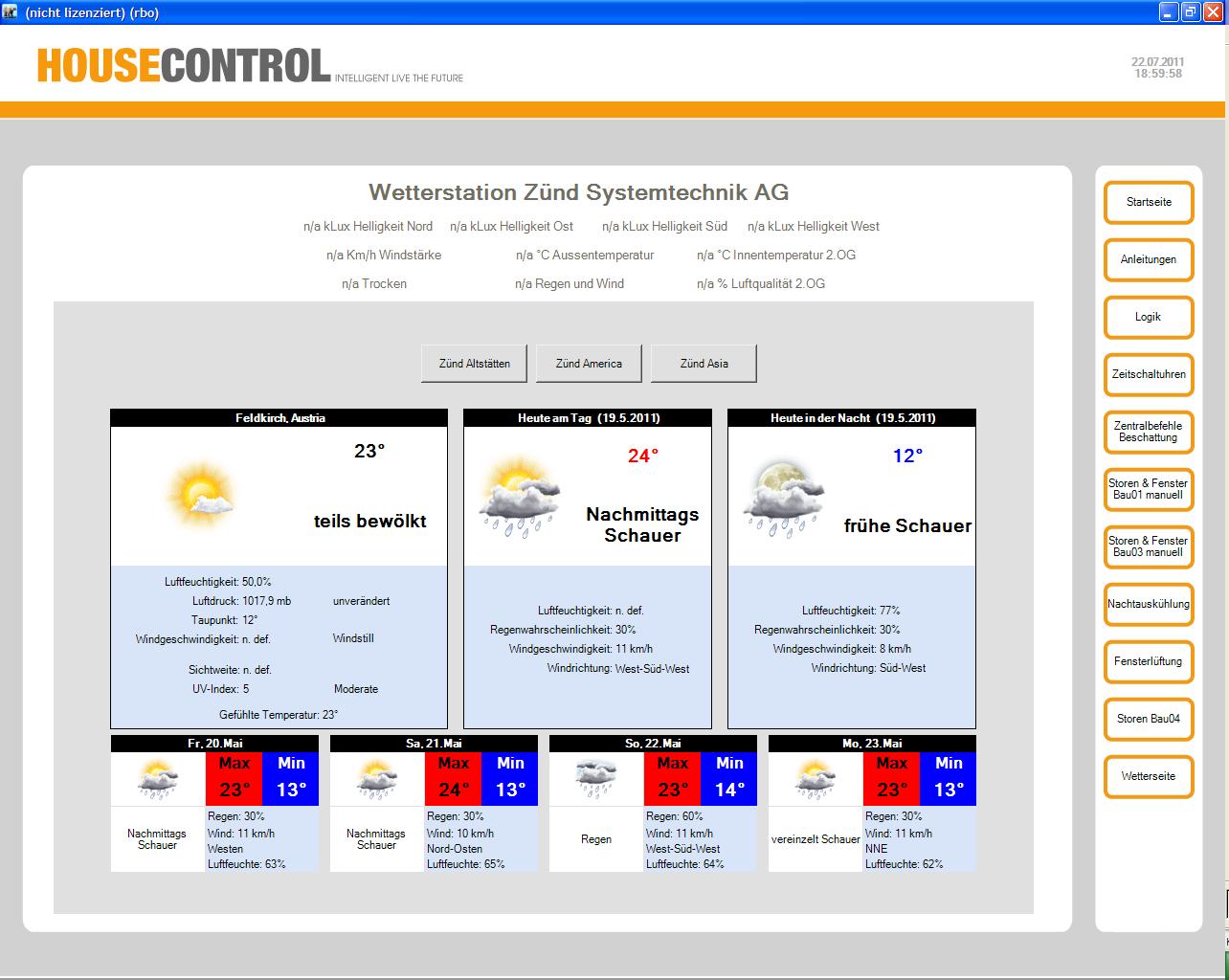Screen dimensions: 1229x980
Task: Click n/a % Luftqualität 2.OG value
Action: click(x=761, y=284)
